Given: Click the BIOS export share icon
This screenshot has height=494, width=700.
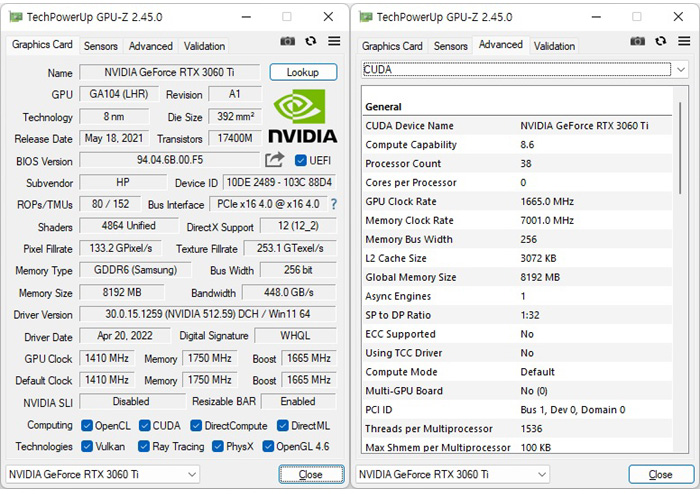Looking at the screenshot, I should click(275, 160).
